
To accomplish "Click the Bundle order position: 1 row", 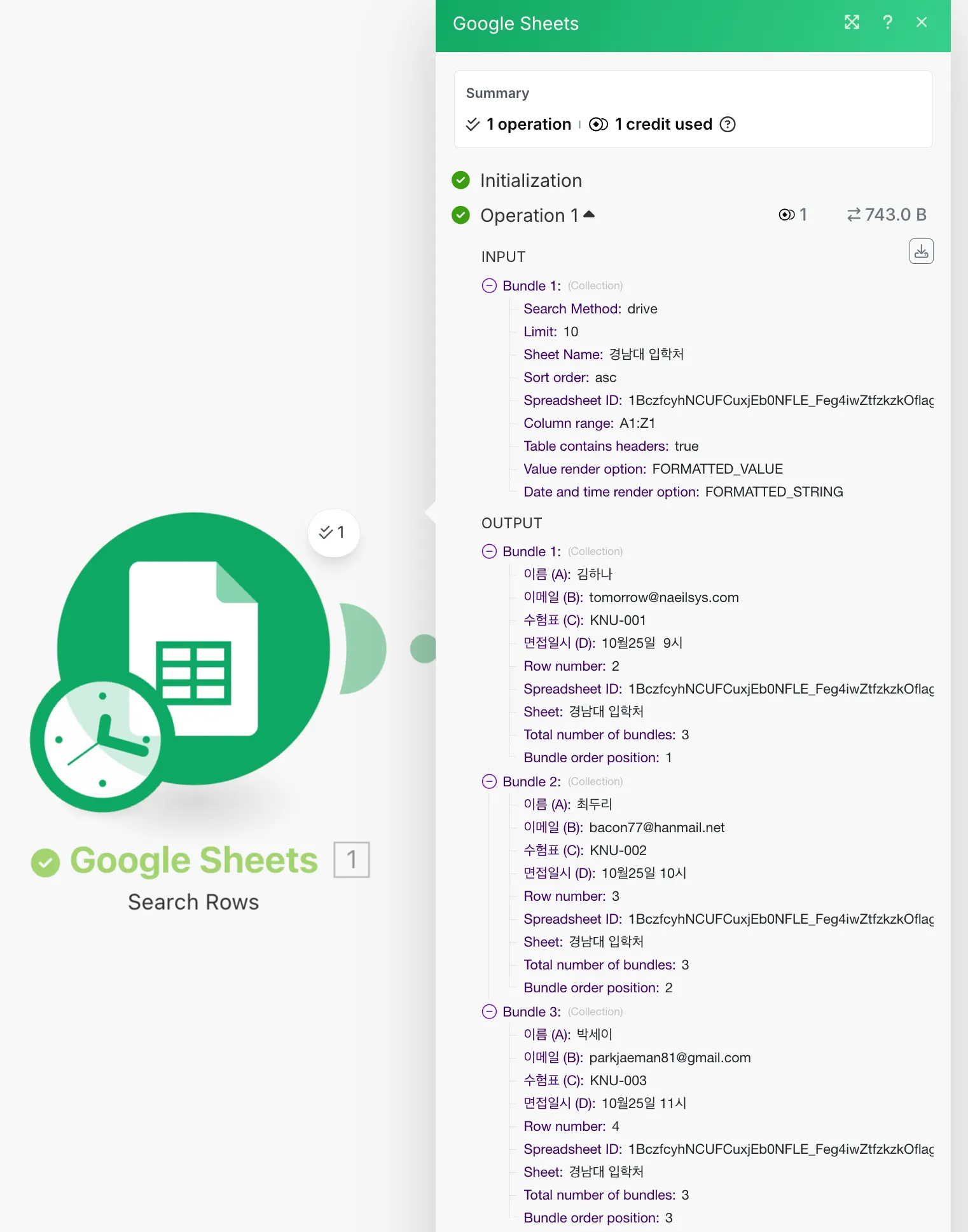I will (x=597, y=758).
